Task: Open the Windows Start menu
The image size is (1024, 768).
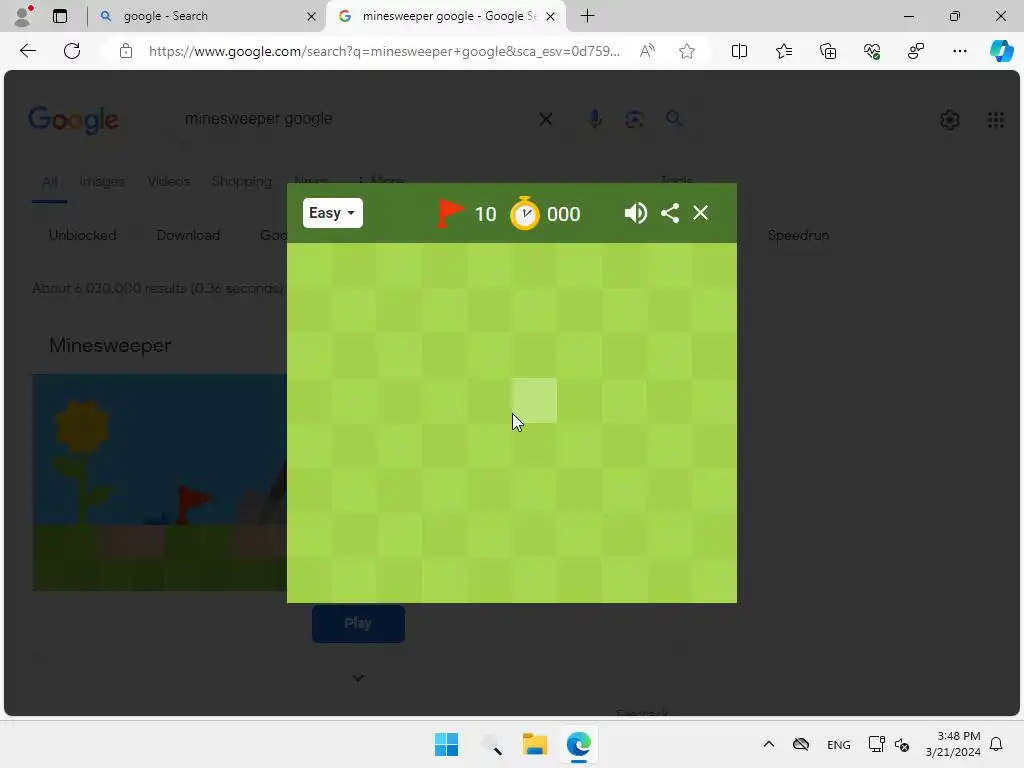Action: click(x=447, y=744)
